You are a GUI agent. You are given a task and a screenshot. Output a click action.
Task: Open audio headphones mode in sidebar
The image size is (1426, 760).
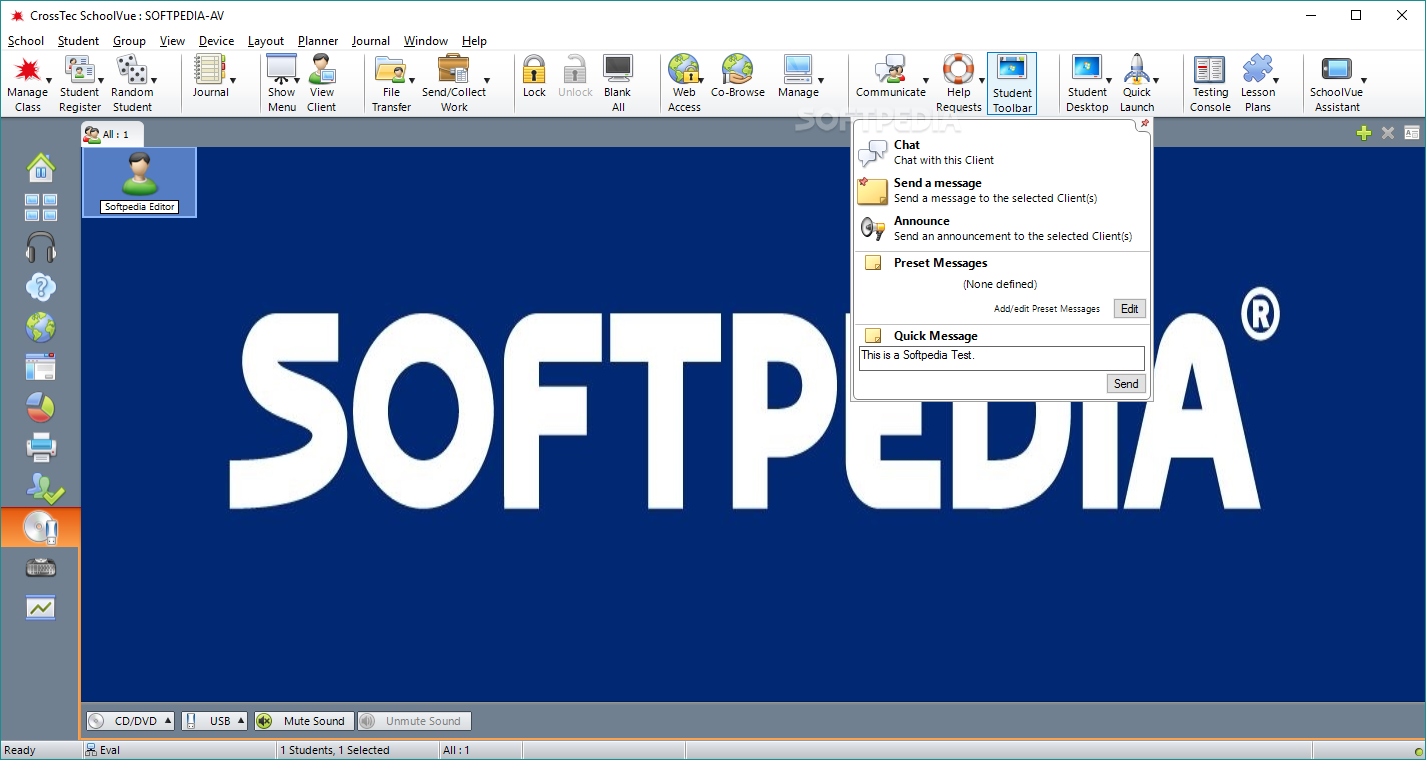[x=41, y=247]
